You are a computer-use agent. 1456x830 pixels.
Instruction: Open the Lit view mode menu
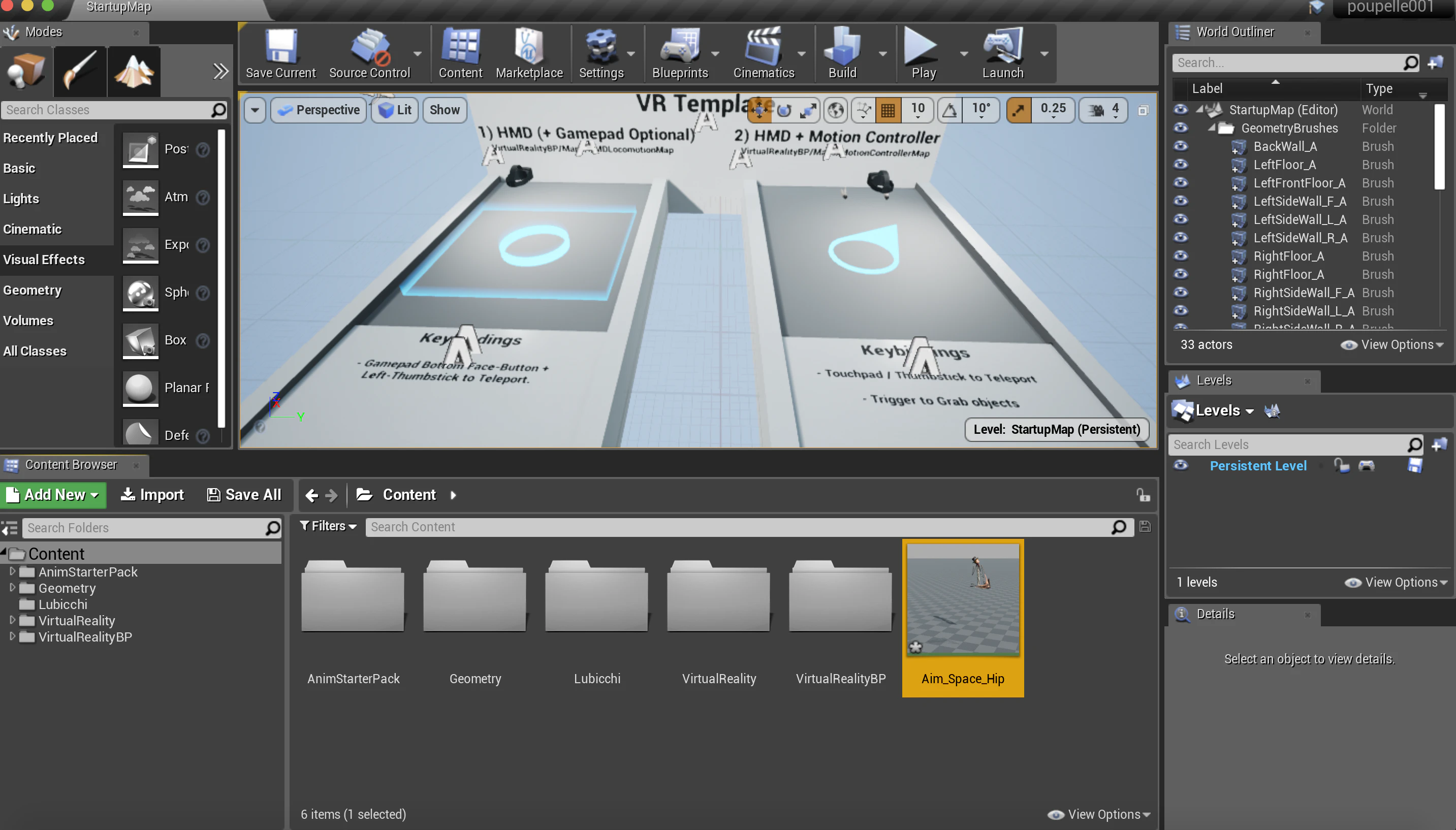click(395, 110)
